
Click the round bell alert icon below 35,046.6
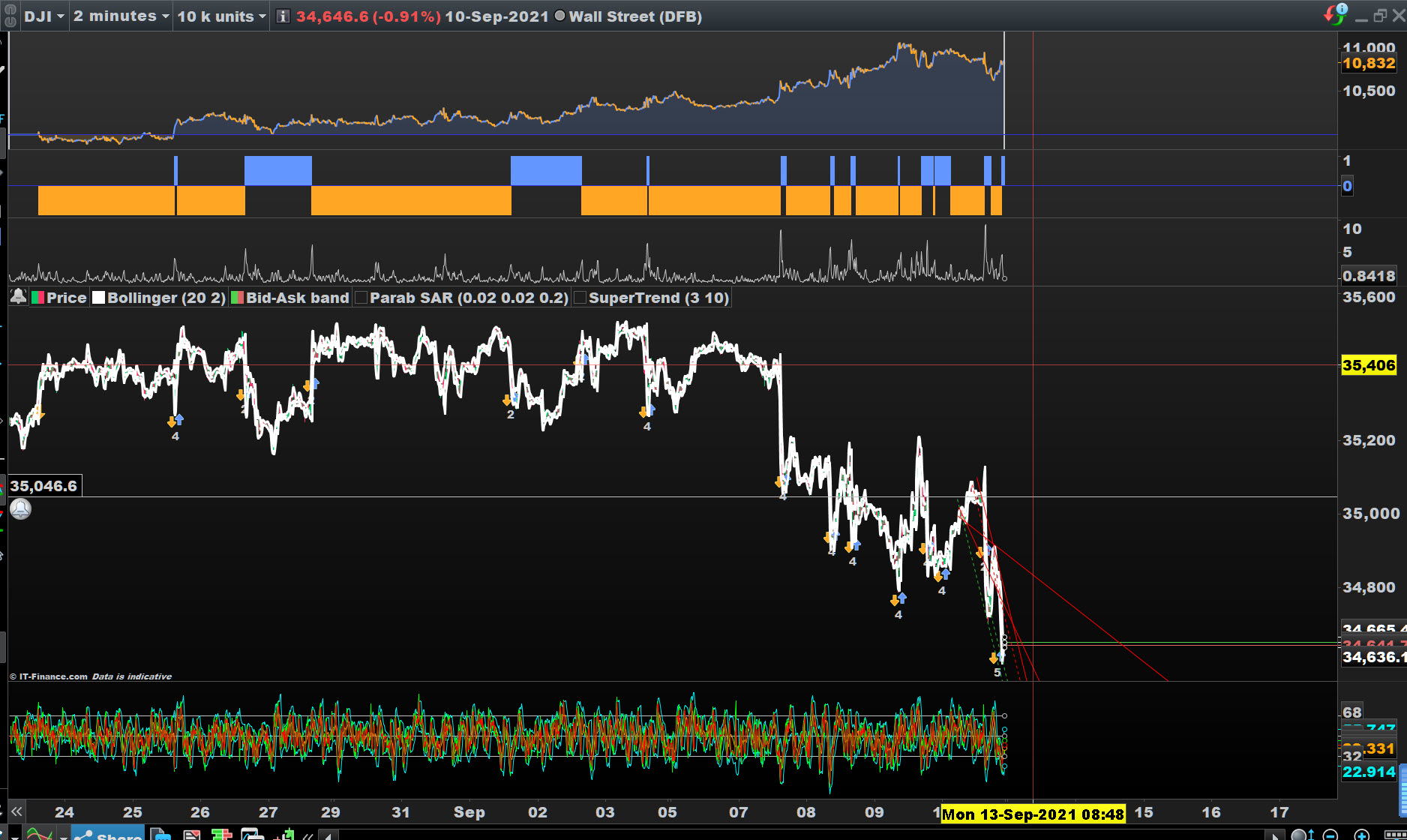pos(21,509)
